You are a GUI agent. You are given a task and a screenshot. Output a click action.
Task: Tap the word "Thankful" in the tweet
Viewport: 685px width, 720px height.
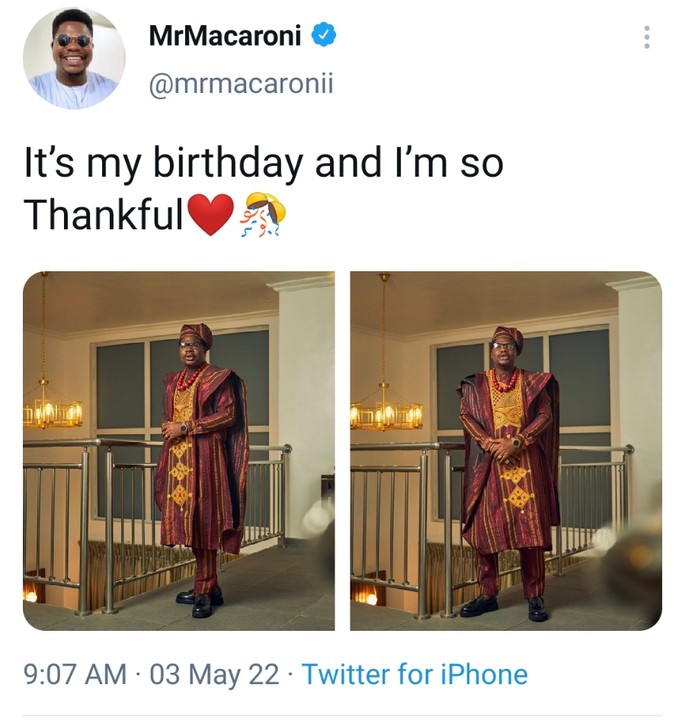[x=104, y=214]
